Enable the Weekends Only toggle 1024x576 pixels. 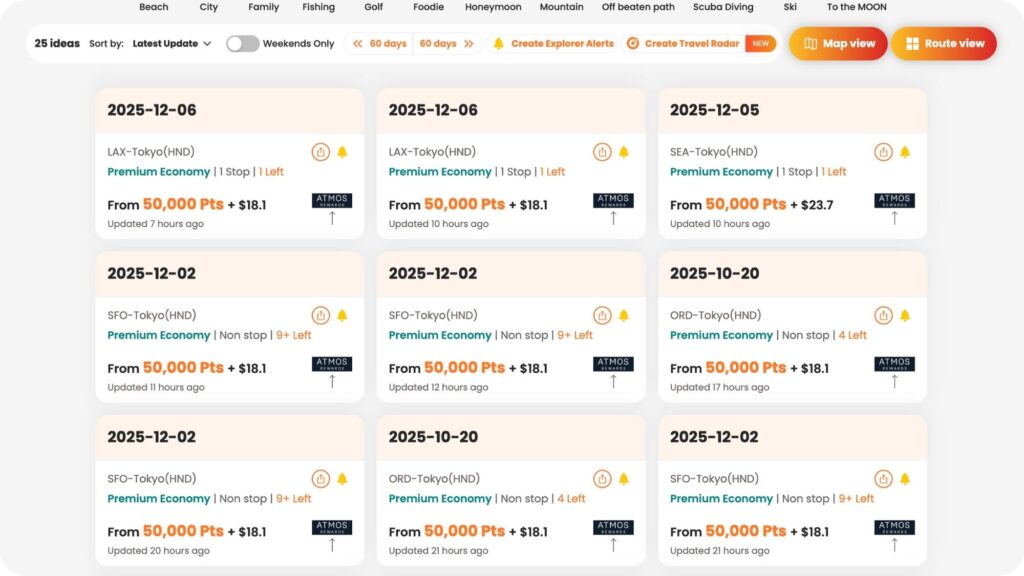(x=242, y=44)
